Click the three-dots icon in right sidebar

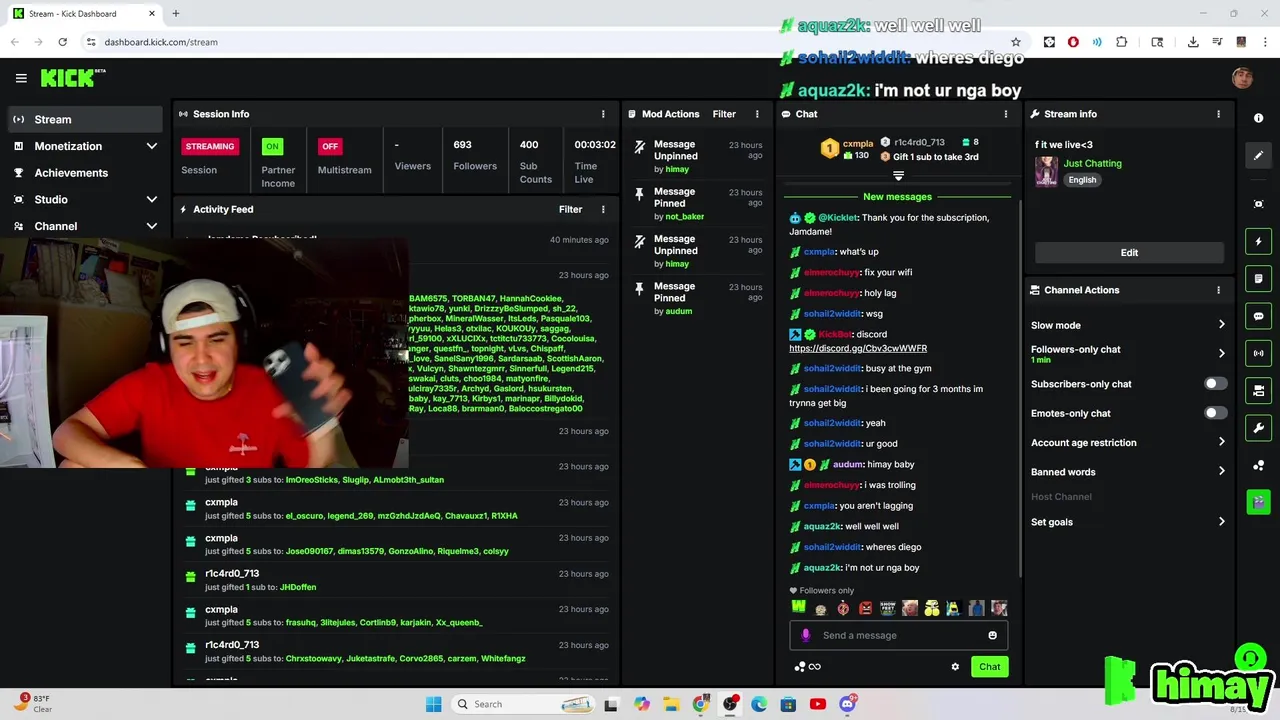click(x=1258, y=465)
